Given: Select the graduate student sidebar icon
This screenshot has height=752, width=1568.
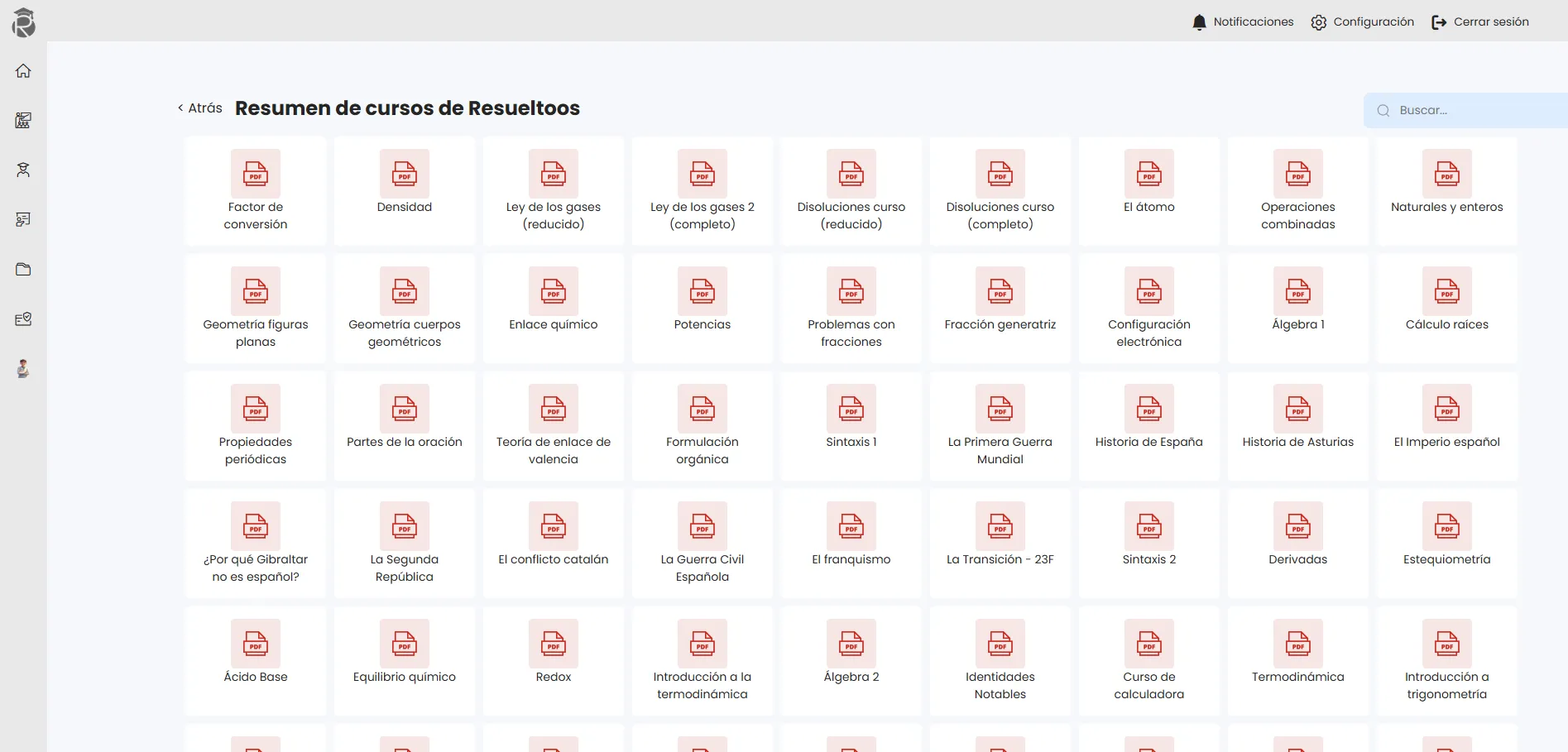Looking at the screenshot, I should pyautogui.click(x=23, y=170).
